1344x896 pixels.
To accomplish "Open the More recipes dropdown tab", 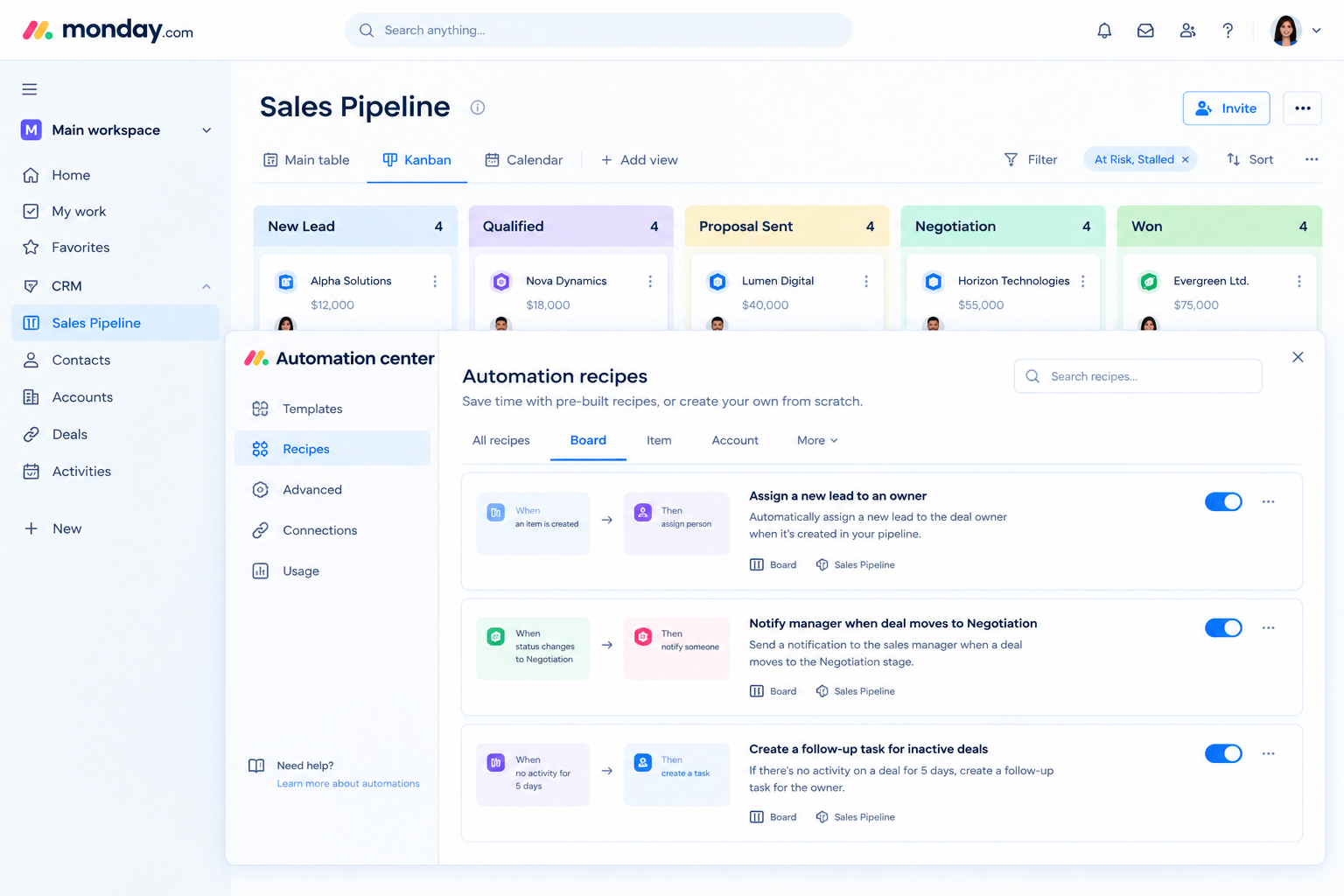I will [x=817, y=440].
